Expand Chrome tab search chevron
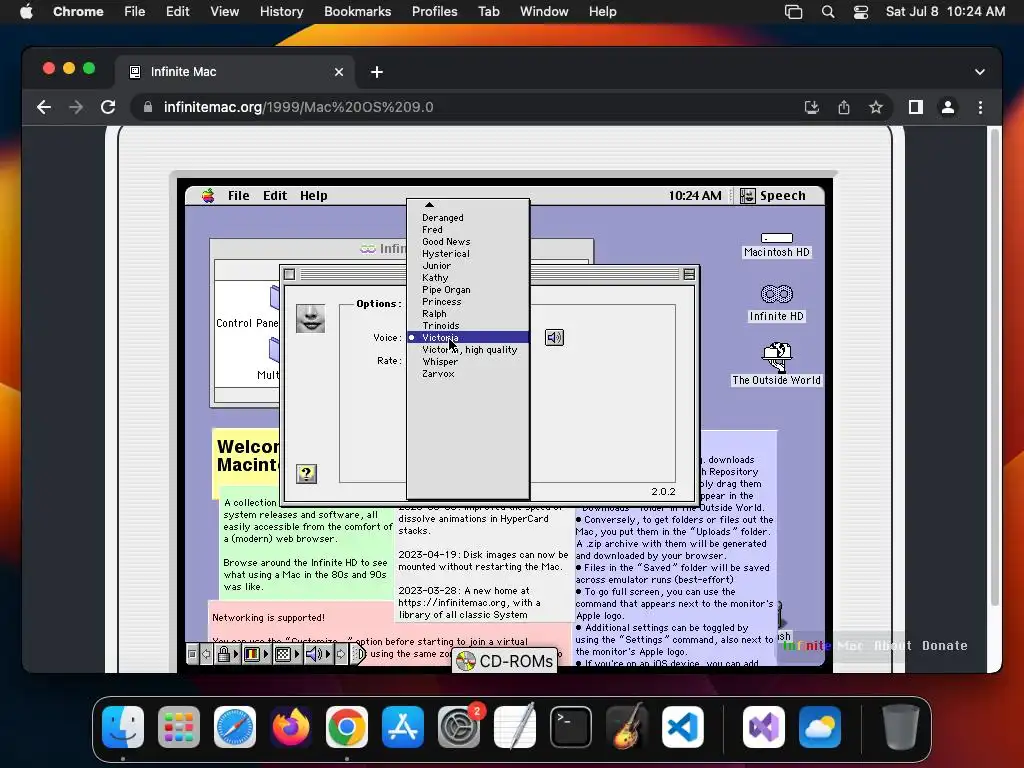The width and height of the screenshot is (1024, 768). (980, 72)
